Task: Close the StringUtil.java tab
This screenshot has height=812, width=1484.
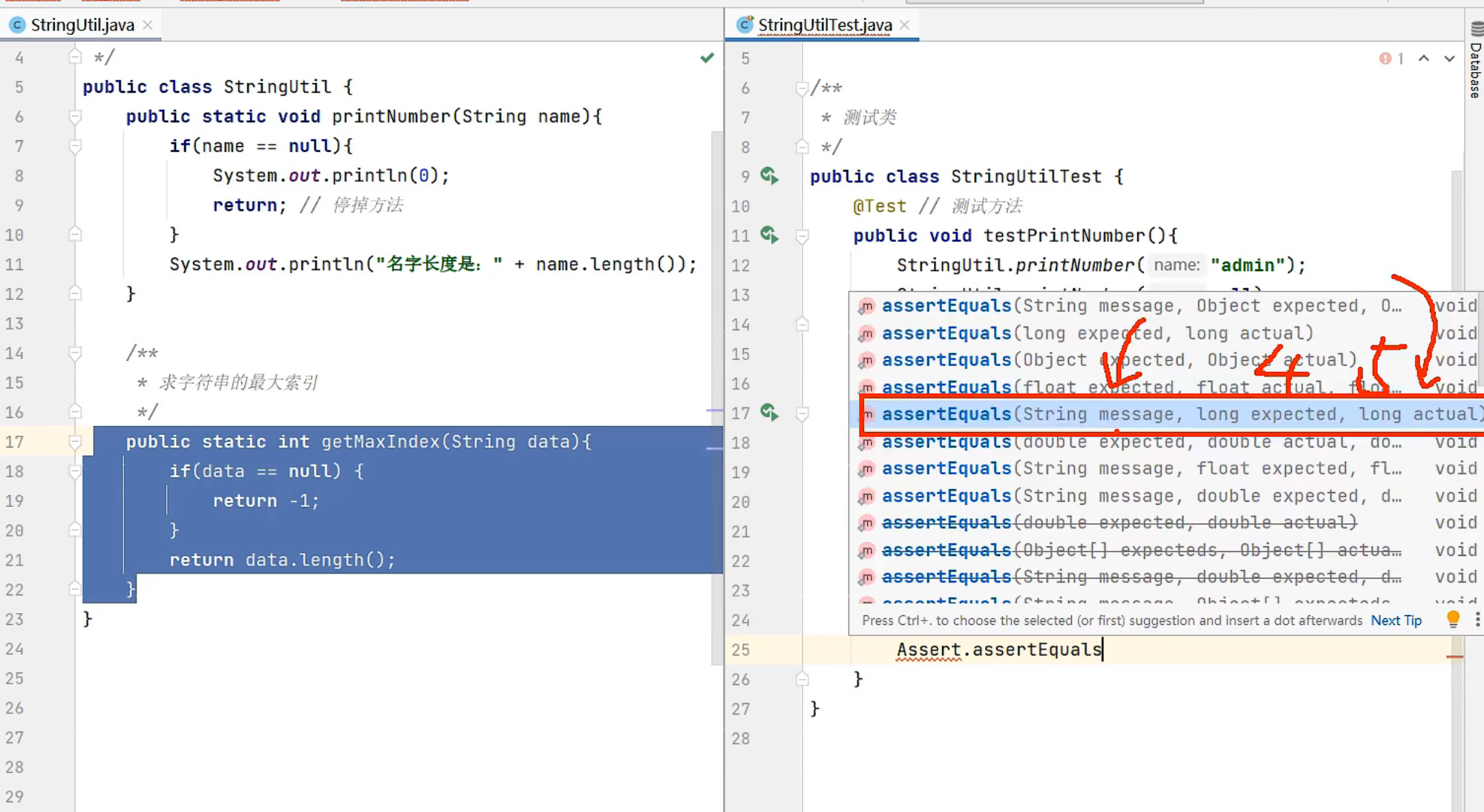Action: 148,25
